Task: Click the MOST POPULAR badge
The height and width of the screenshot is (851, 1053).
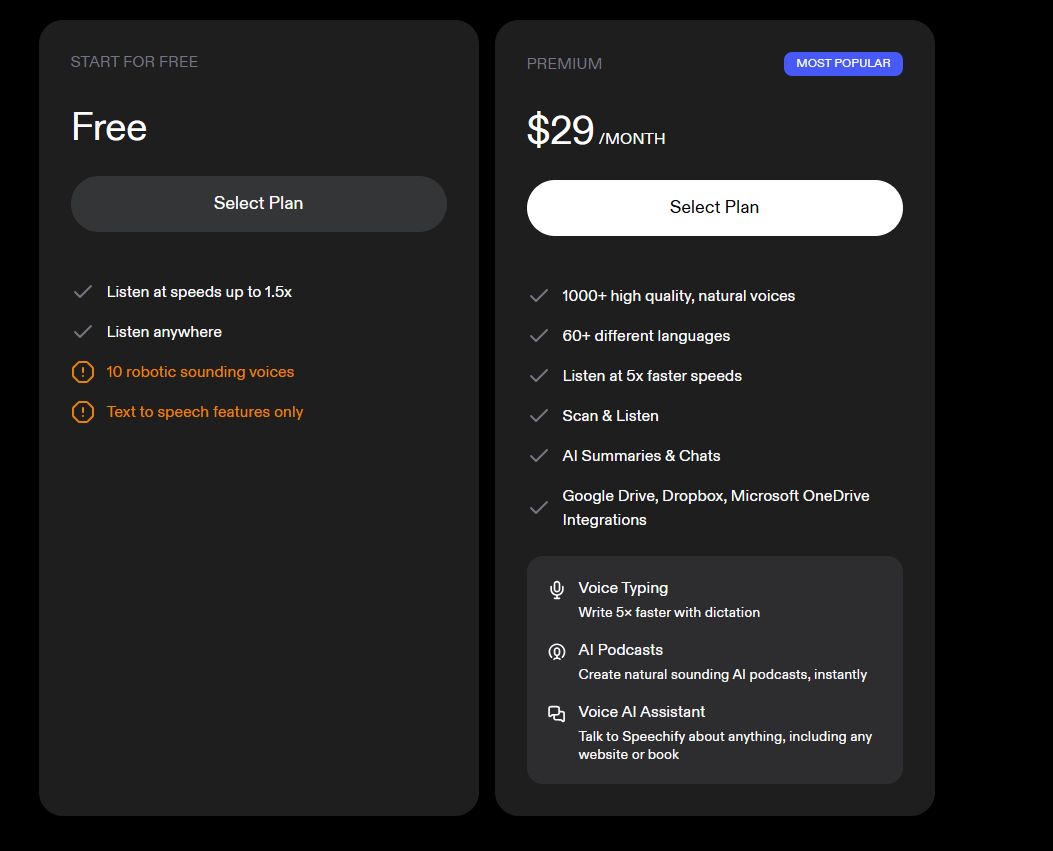Action: 843,64
